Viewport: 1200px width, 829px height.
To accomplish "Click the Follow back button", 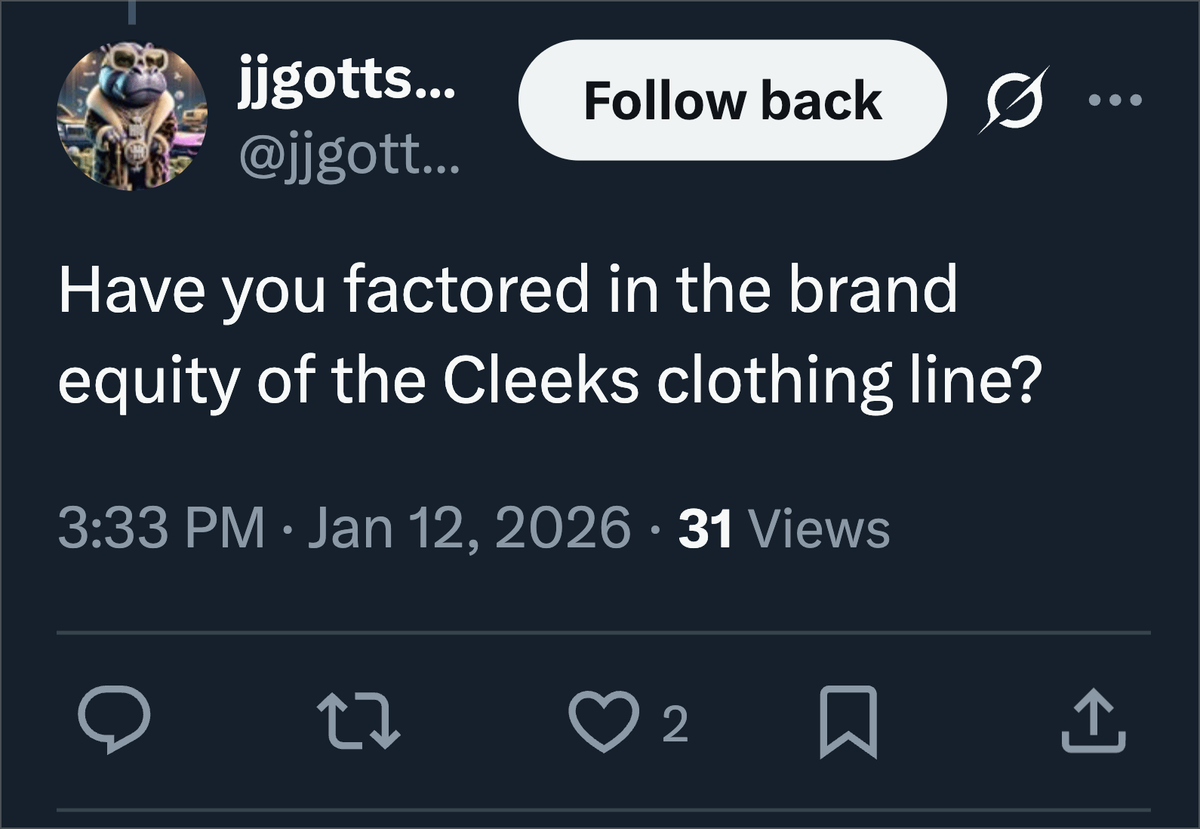I will pos(733,100).
